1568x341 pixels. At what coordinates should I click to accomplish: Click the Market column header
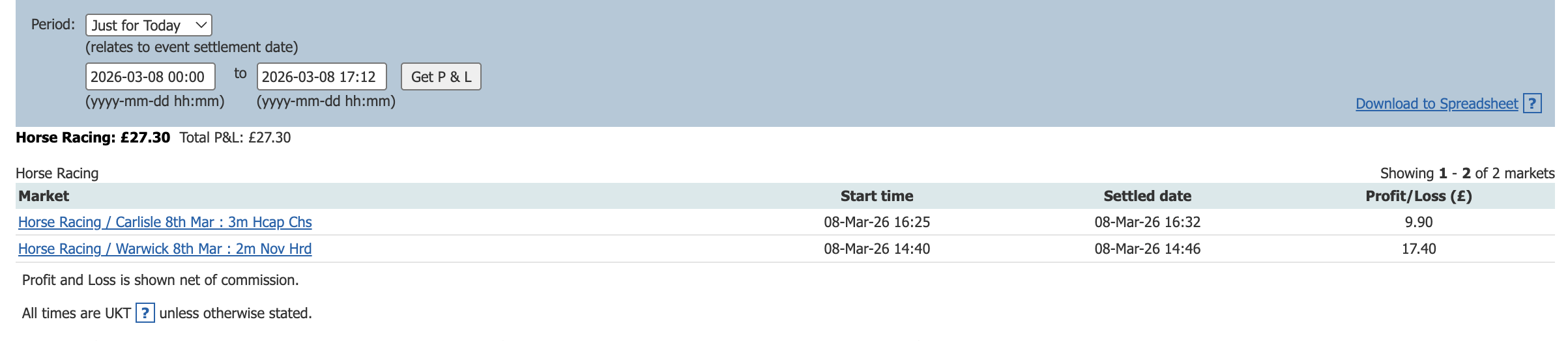pyautogui.click(x=44, y=197)
